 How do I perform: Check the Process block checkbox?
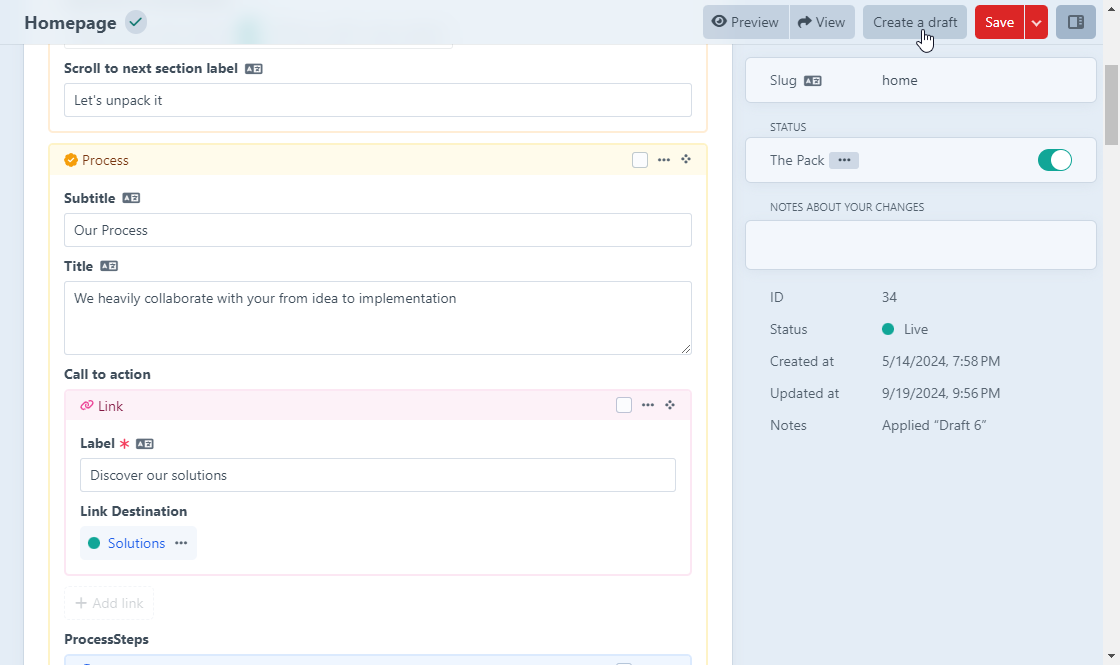coord(640,160)
